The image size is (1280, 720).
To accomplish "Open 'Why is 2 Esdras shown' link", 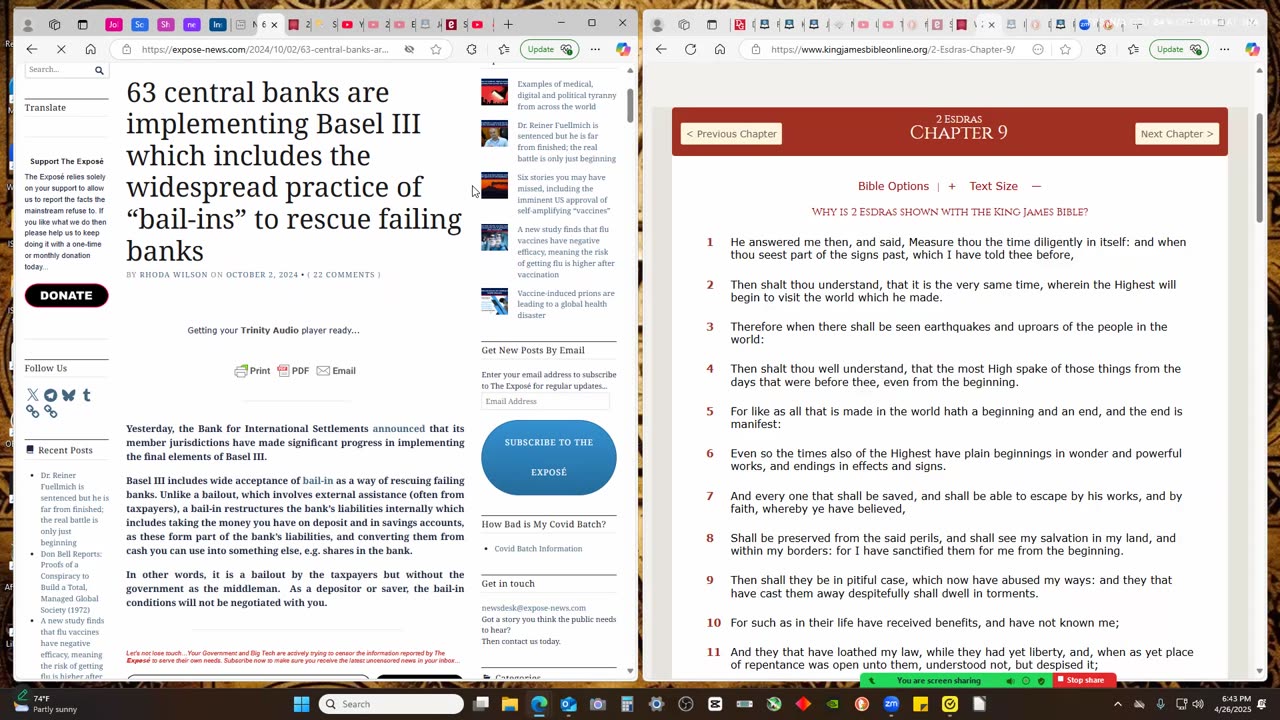I will click(949, 212).
